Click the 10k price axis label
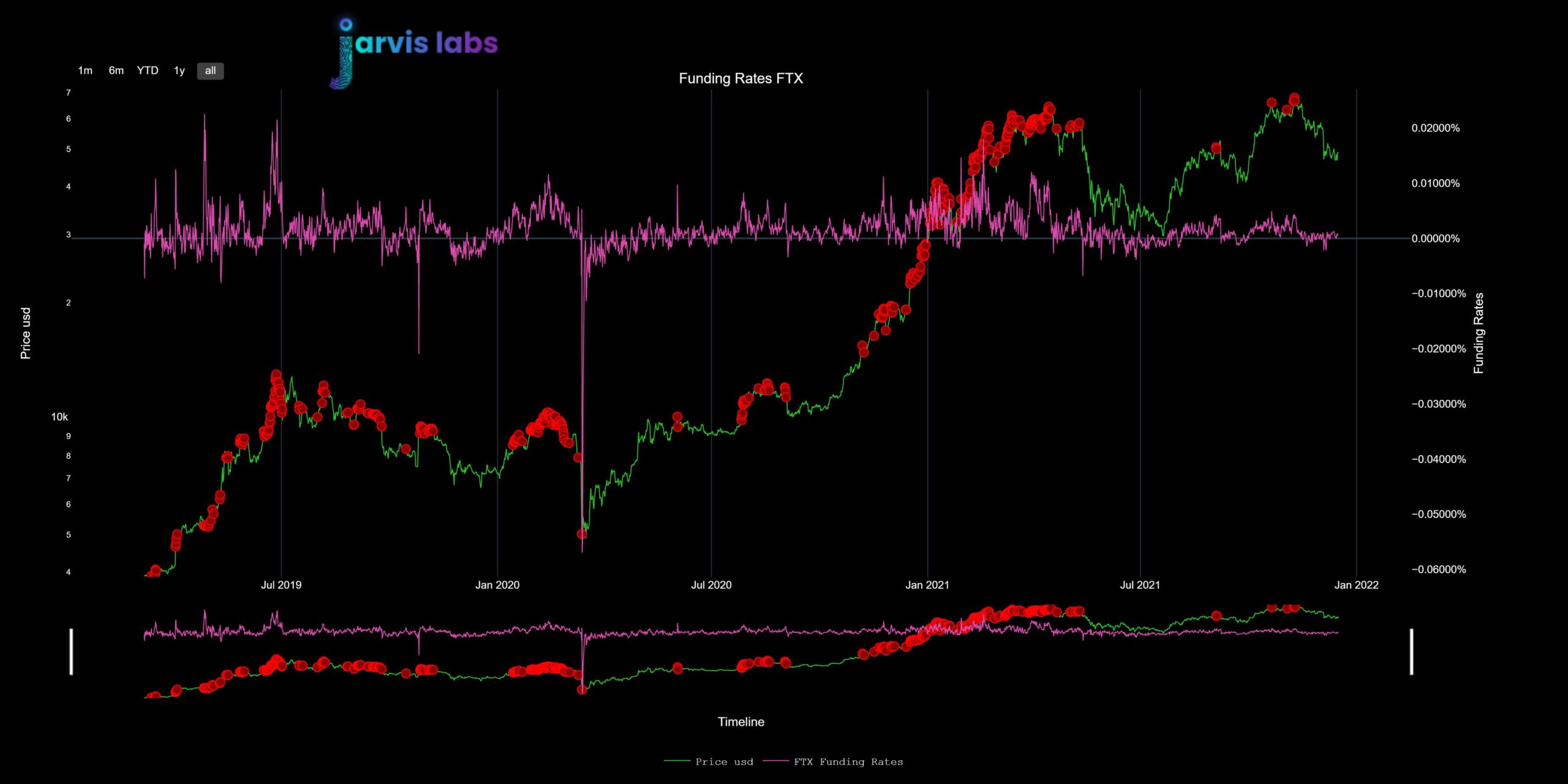This screenshot has height=784, width=1568. [x=59, y=417]
